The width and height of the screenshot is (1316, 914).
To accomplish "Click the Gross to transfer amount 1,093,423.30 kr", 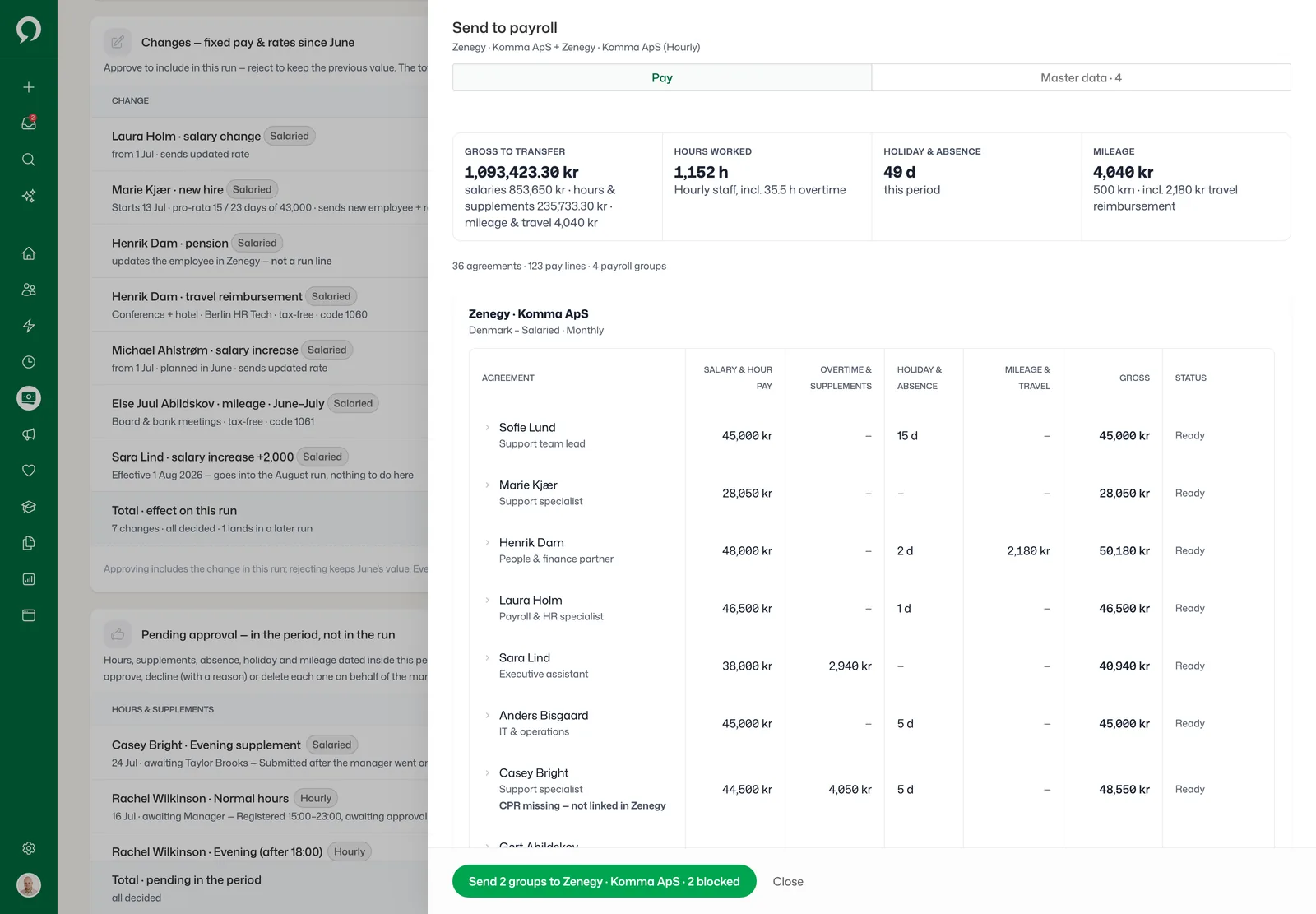I will pos(521,172).
